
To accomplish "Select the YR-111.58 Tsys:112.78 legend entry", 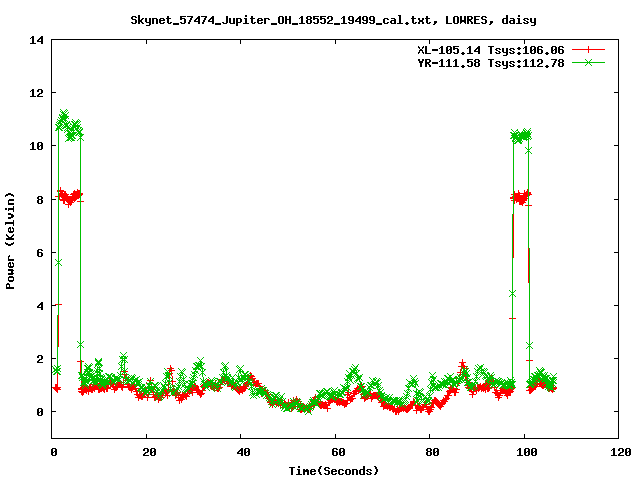I will tap(491, 63).
